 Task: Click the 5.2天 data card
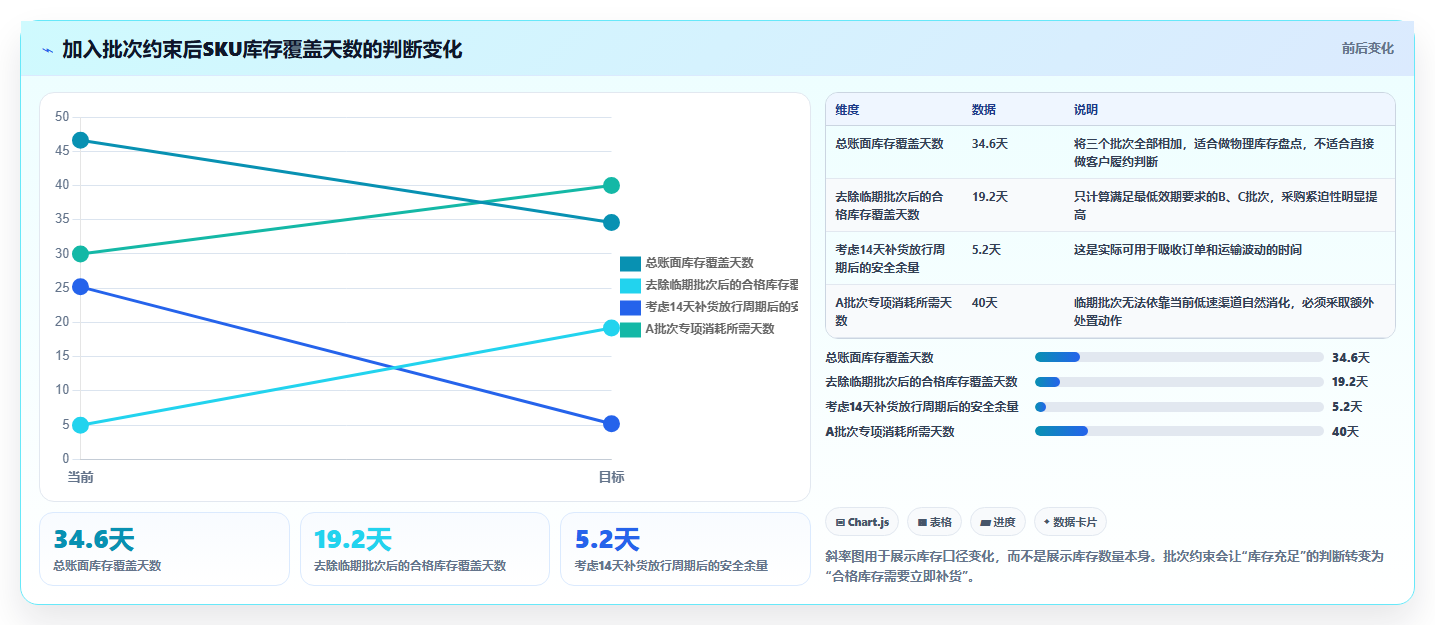(685, 549)
